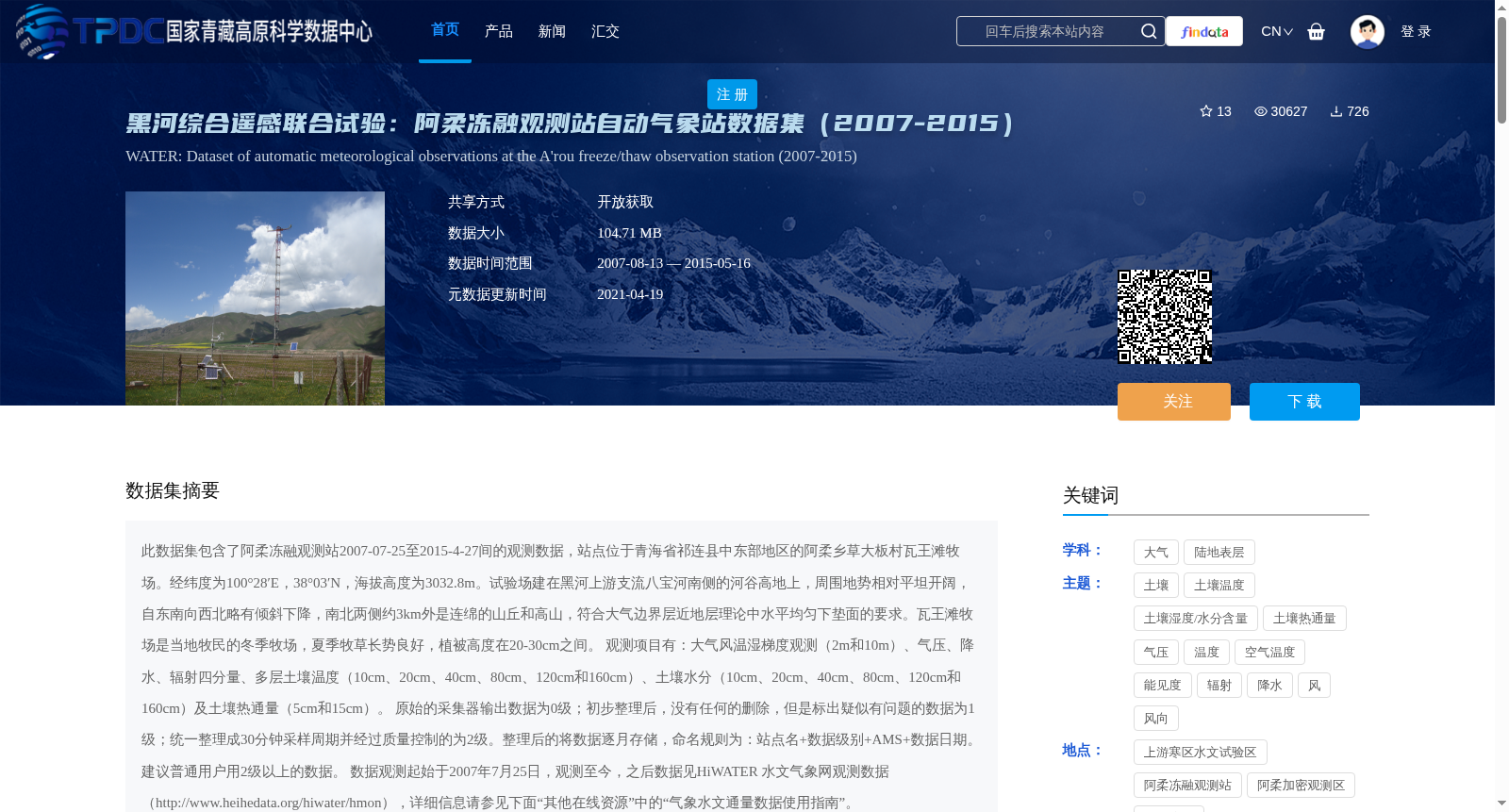The height and width of the screenshot is (812, 1509).
Task: Click the 开放获取 sharing value
Action: (x=625, y=202)
